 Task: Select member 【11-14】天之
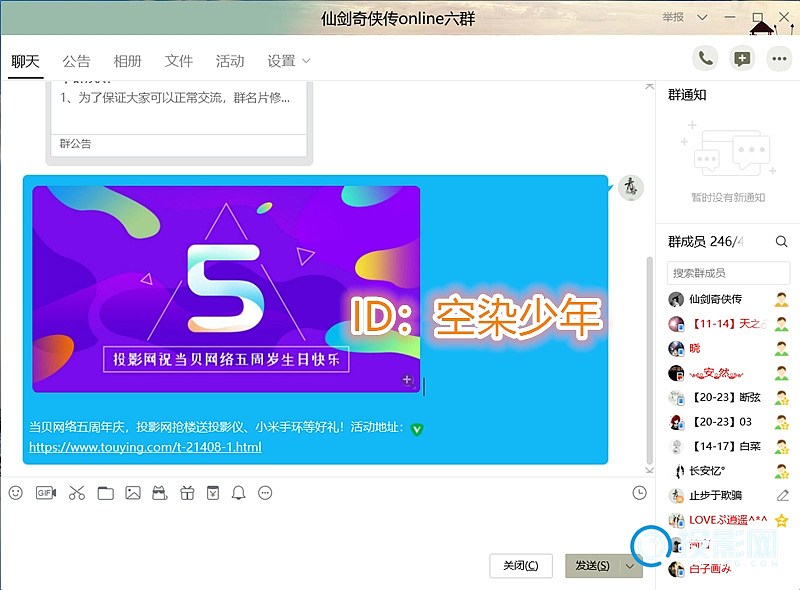pyautogui.click(x=729, y=324)
